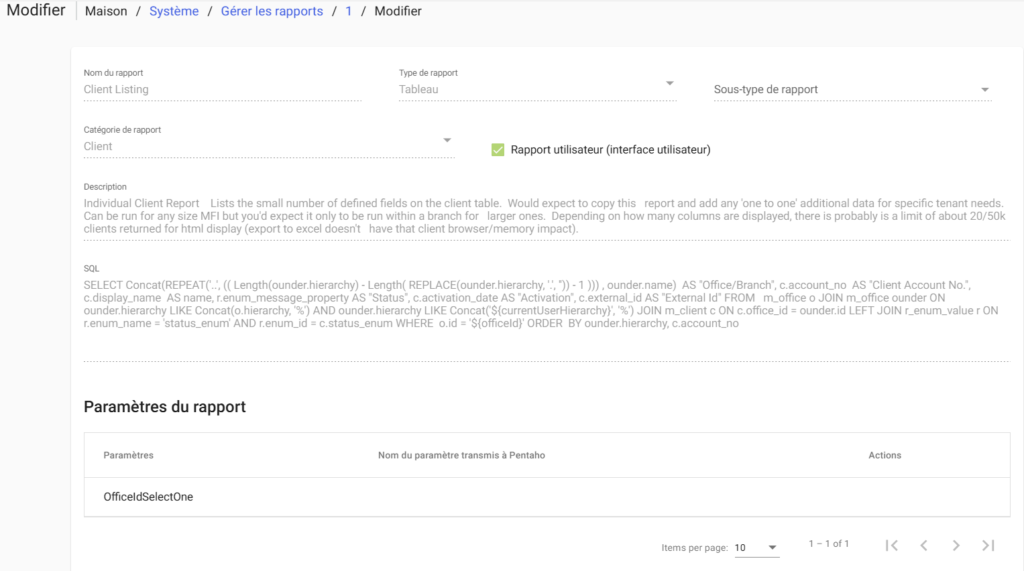Click the Nom du rapport field
The image size is (1024, 571).
coord(222,89)
